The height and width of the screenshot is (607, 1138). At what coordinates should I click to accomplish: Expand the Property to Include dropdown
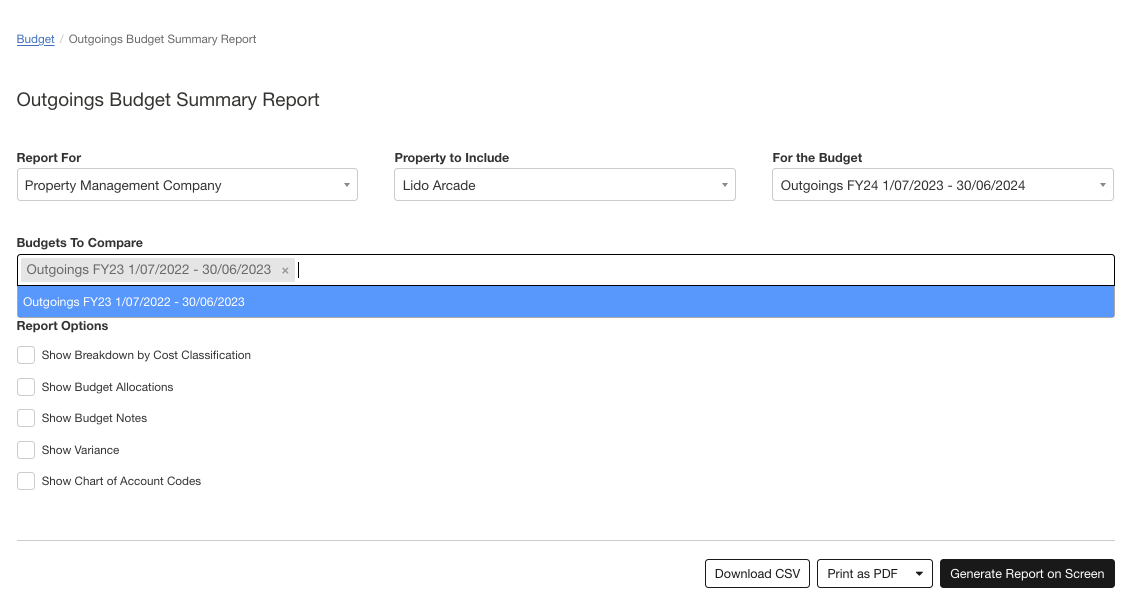point(565,185)
